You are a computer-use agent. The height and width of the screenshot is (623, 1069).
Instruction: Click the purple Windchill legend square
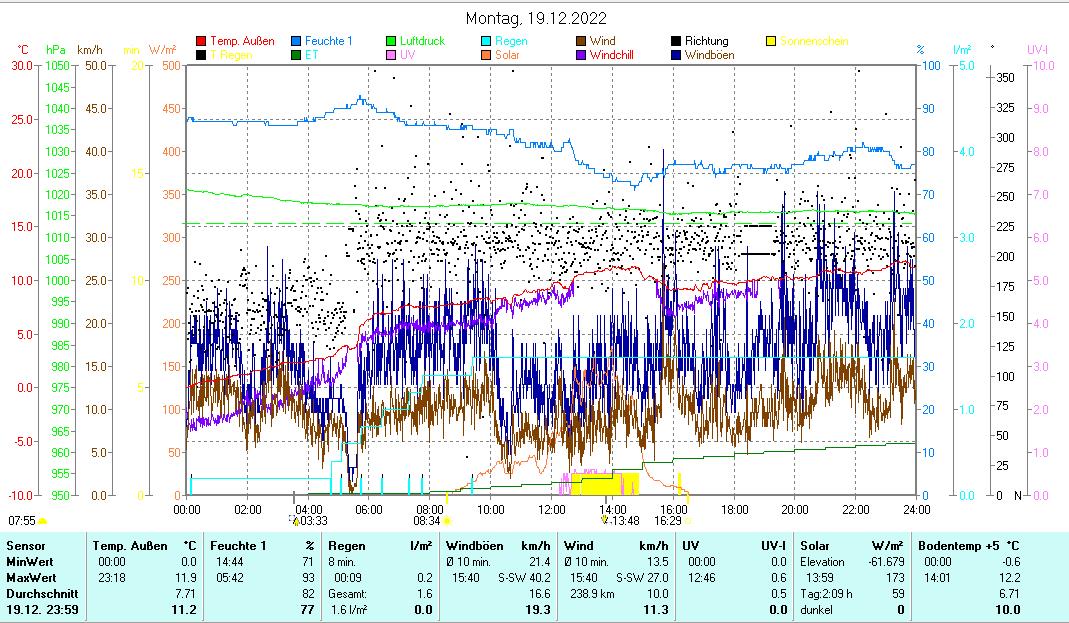tap(582, 55)
